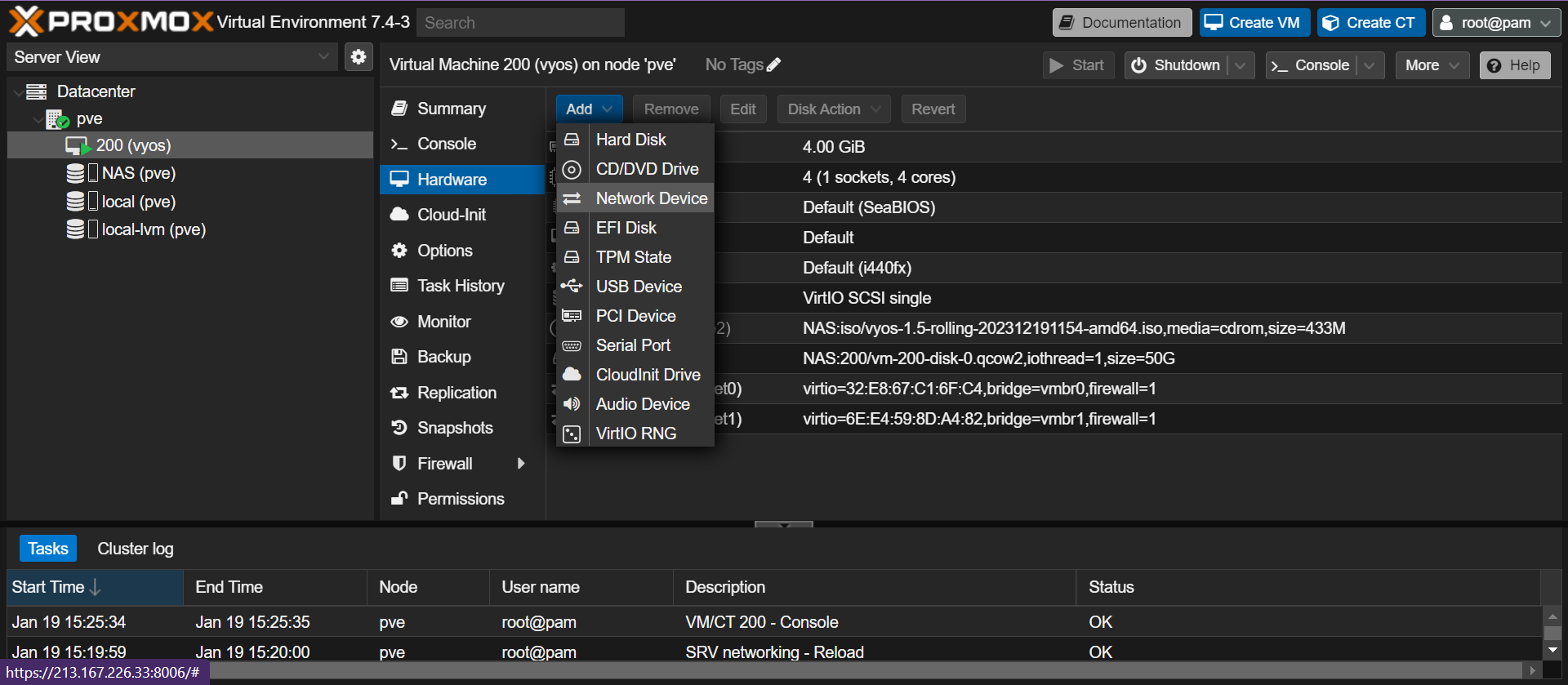The image size is (1568, 685).
Task: Click the Proxmox logo
Action: click(x=111, y=21)
